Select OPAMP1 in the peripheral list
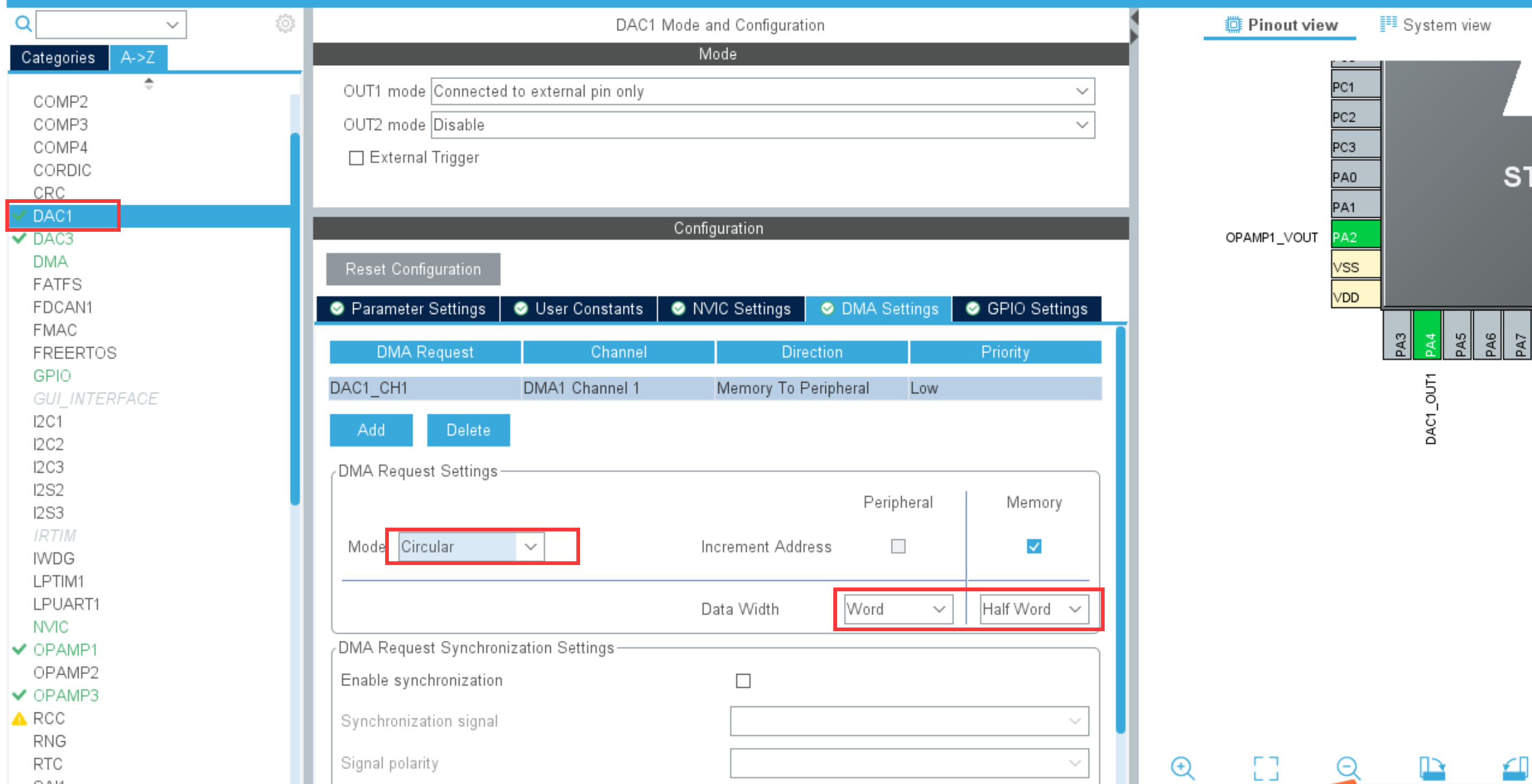Image resolution: width=1532 pixels, height=784 pixels. click(65, 649)
